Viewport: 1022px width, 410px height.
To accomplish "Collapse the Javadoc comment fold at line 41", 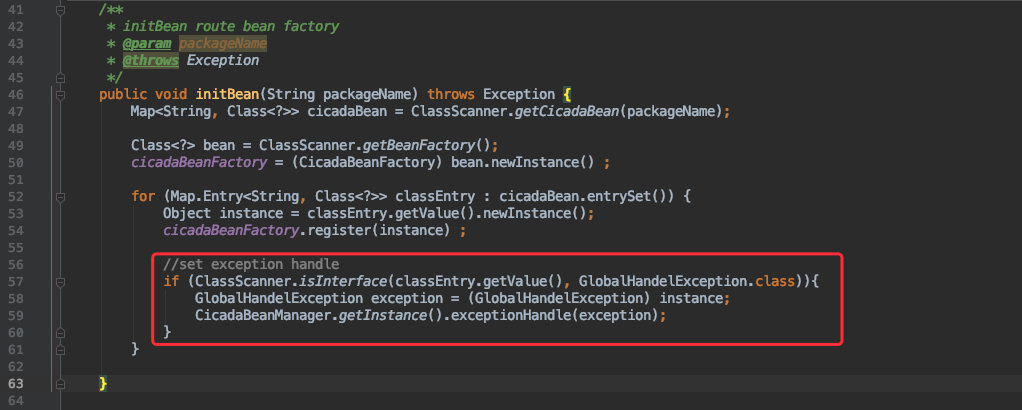I will [x=61, y=11].
